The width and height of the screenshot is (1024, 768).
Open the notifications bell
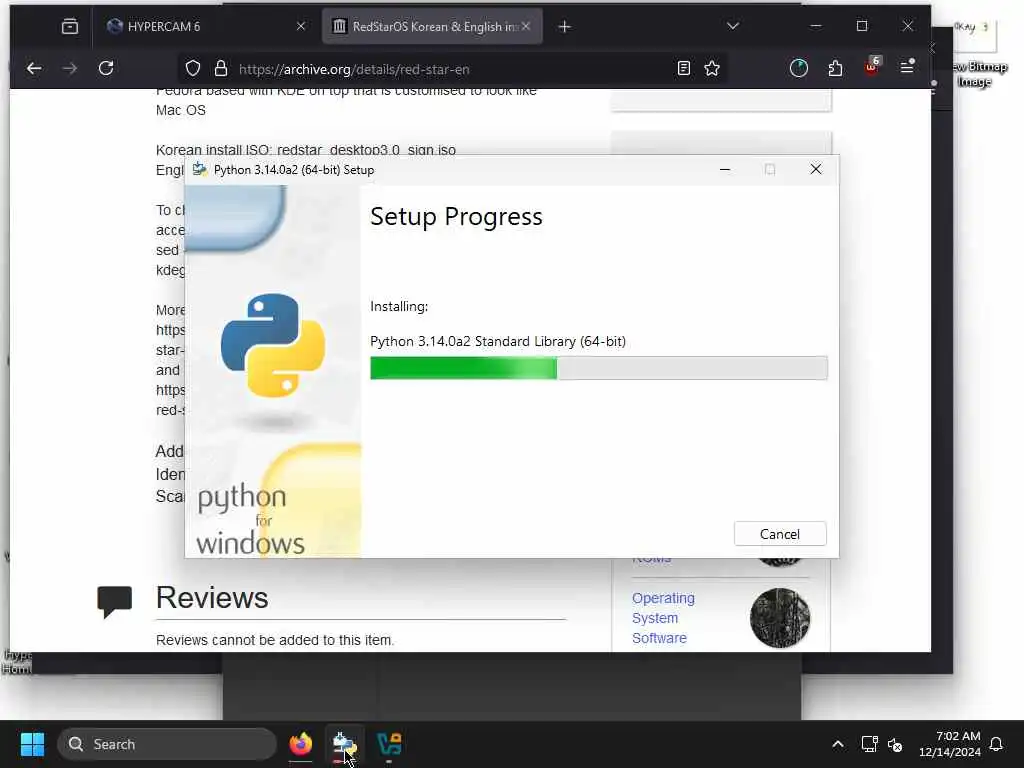coord(997,744)
